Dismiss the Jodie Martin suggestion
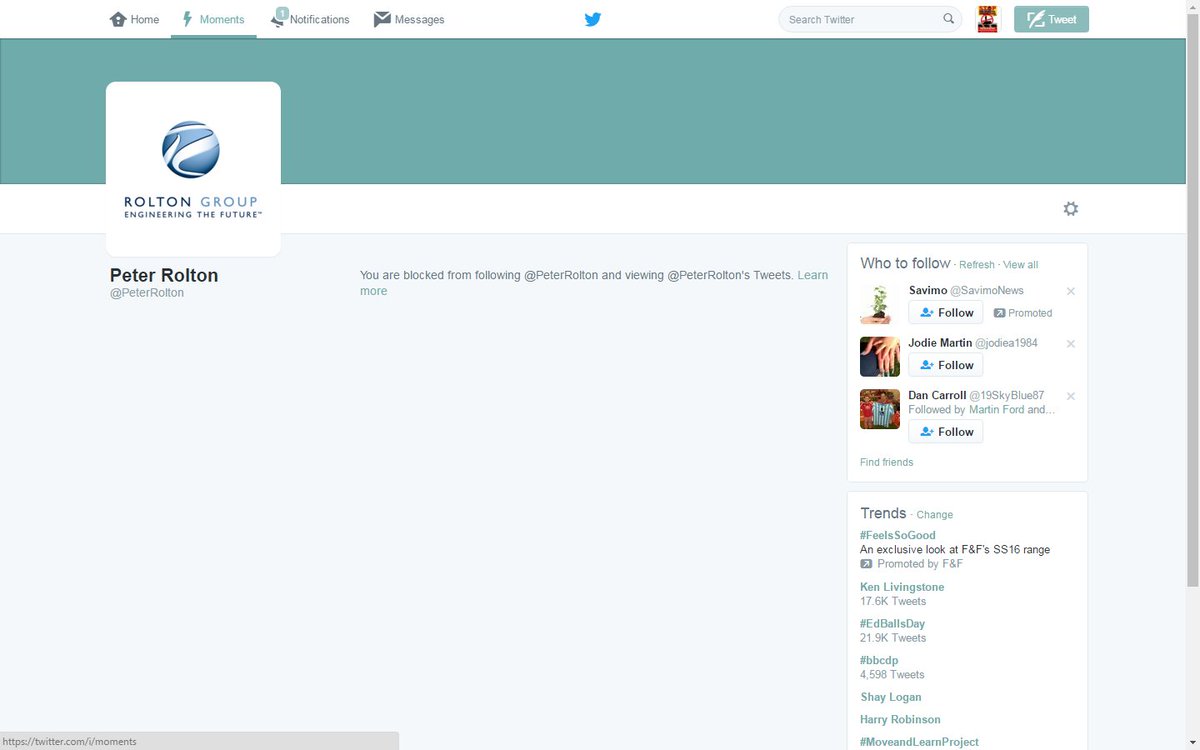Screen dimensions: 1200x750 pyautogui.click(x=1071, y=343)
